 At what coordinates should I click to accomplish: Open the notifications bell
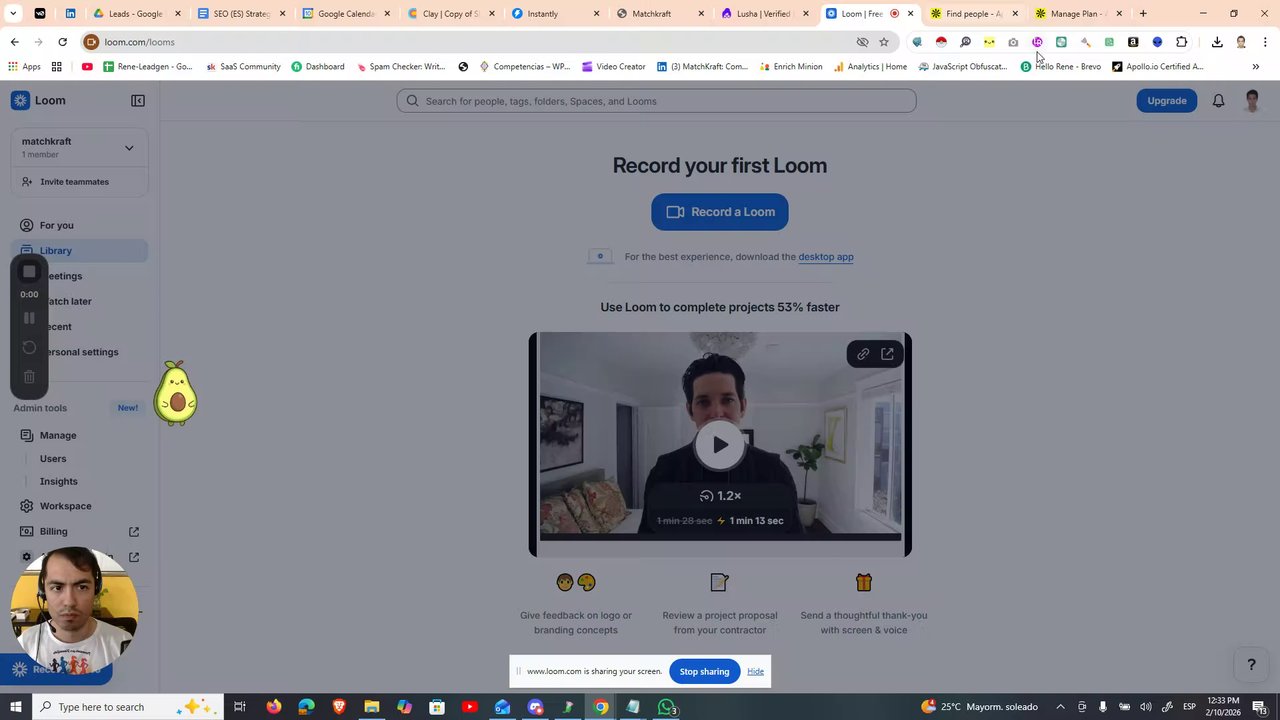(x=1218, y=101)
